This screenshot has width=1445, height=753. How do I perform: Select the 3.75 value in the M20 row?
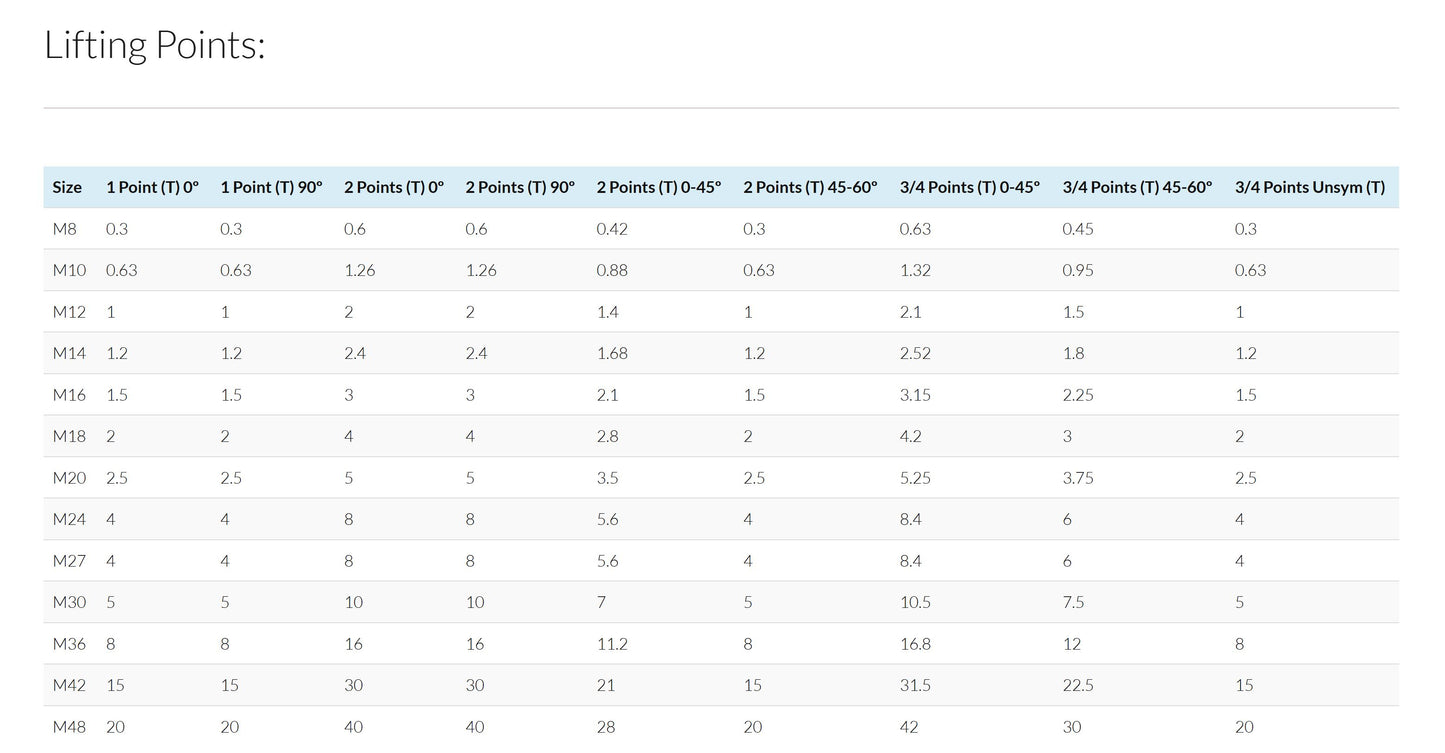tap(1078, 478)
